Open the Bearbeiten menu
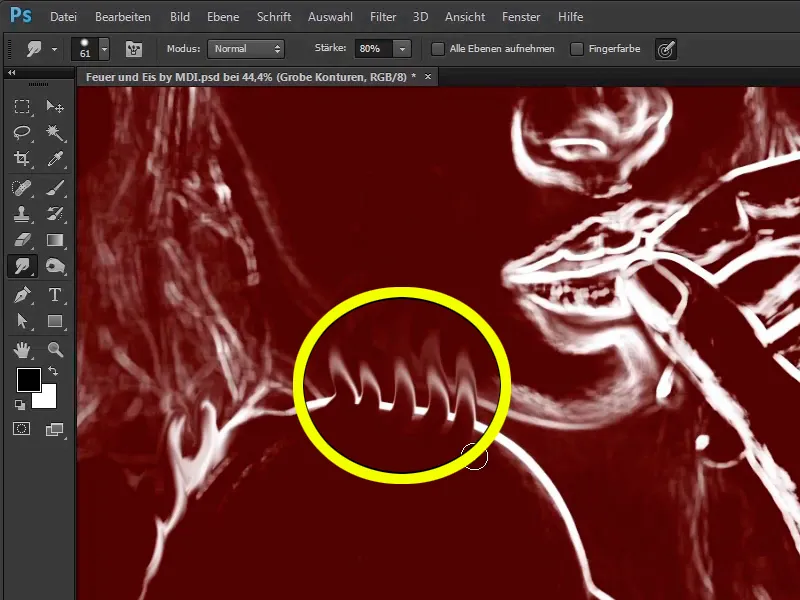 123,17
